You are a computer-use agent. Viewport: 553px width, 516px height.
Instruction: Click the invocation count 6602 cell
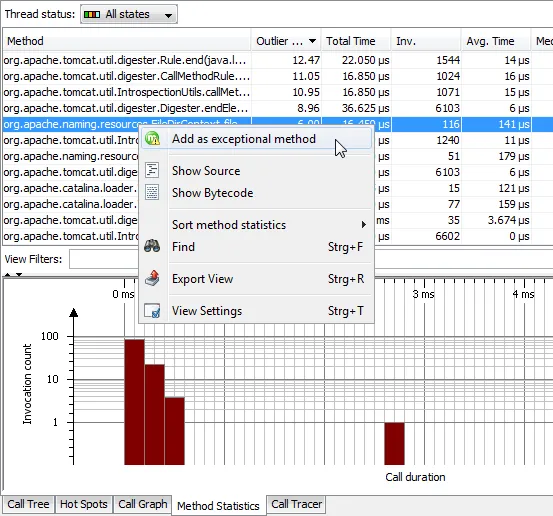tap(448, 236)
